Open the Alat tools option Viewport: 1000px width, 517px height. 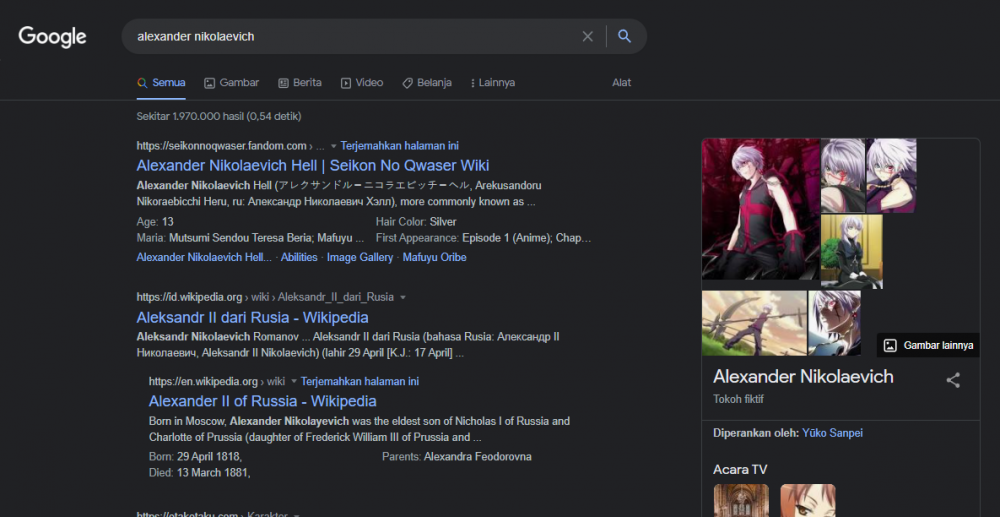621,83
